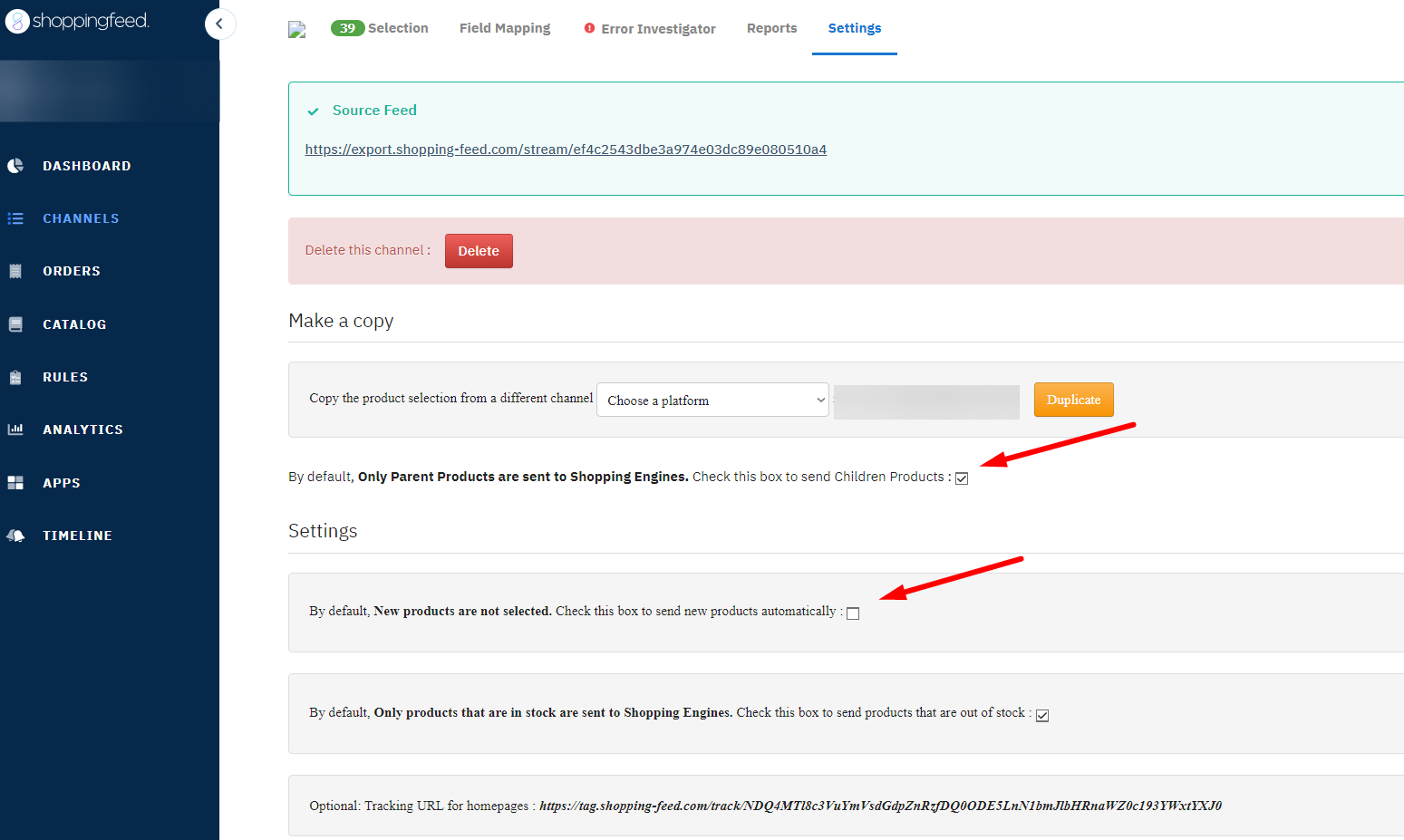Image resolution: width=1404 pixels, height=840 pixels.
Task: Open Timeline in the sidebar
Action: (x=77, y=536)
